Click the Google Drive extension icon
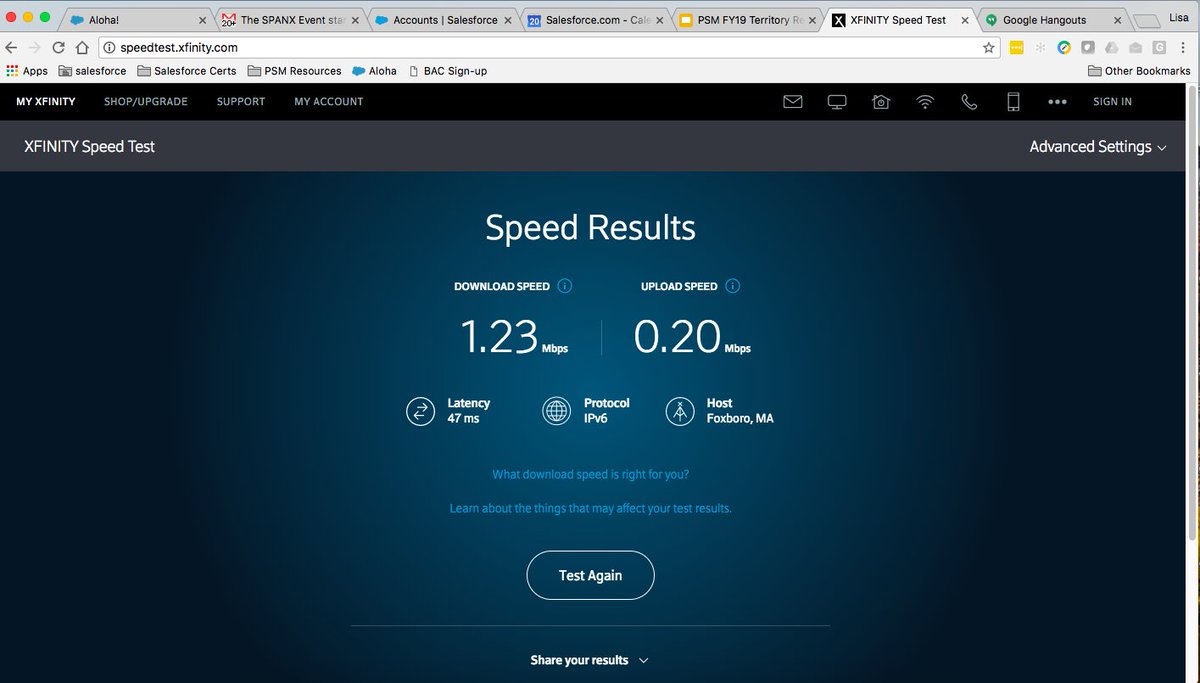The height and width of the screenshot is (683, 1200). click(1112, 47)
